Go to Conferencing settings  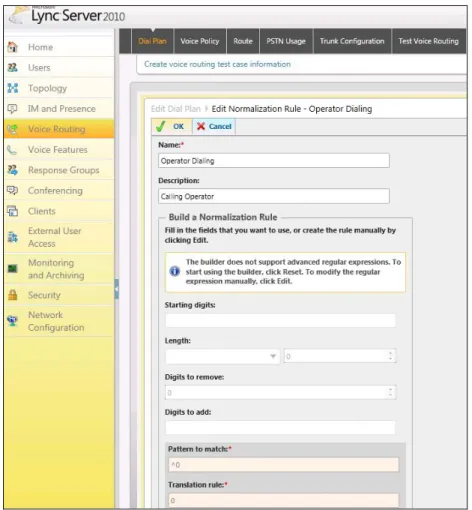click(x=60, y=190)
